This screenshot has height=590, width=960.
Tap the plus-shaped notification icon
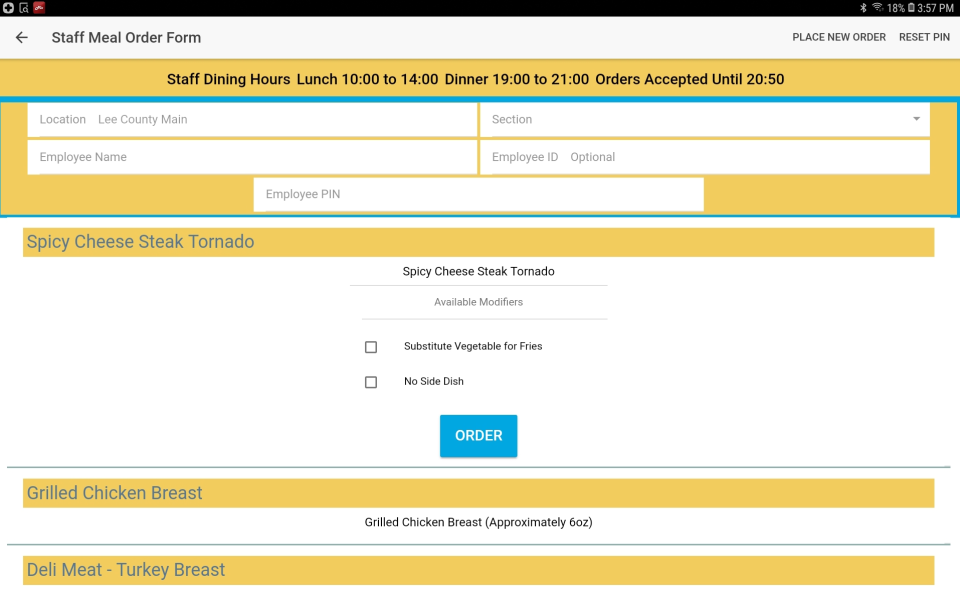pos(9,7)
